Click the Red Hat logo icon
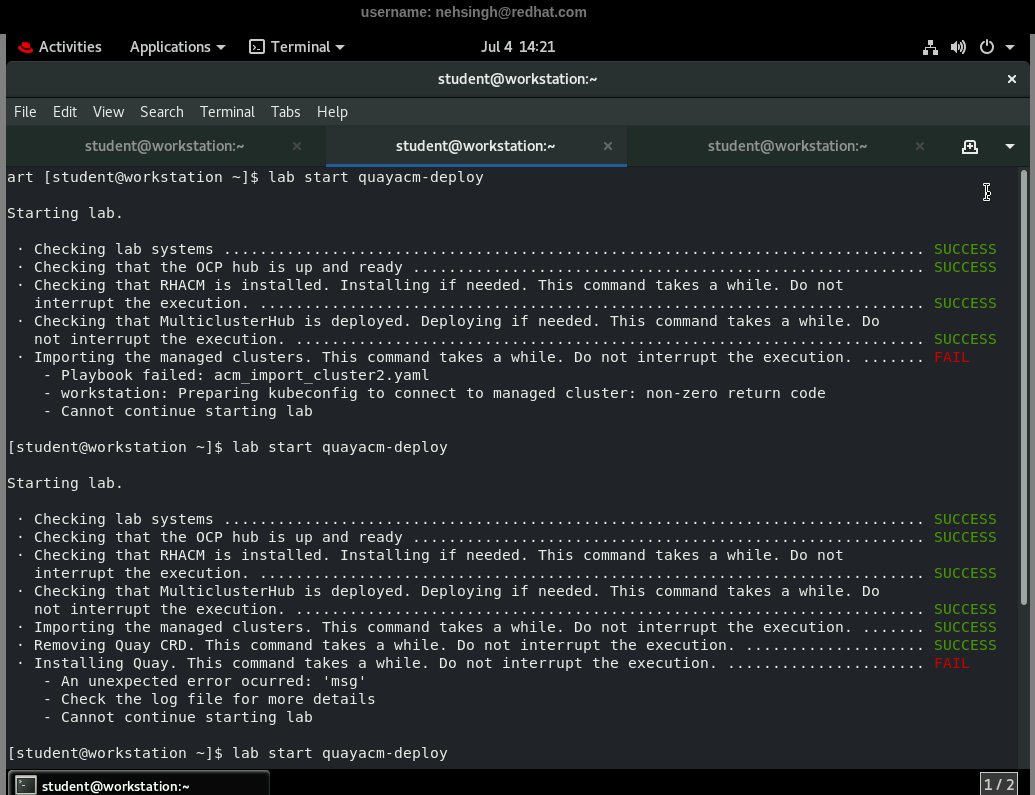The width and height of the screenshot is (1035, 795). click(25, 47)
